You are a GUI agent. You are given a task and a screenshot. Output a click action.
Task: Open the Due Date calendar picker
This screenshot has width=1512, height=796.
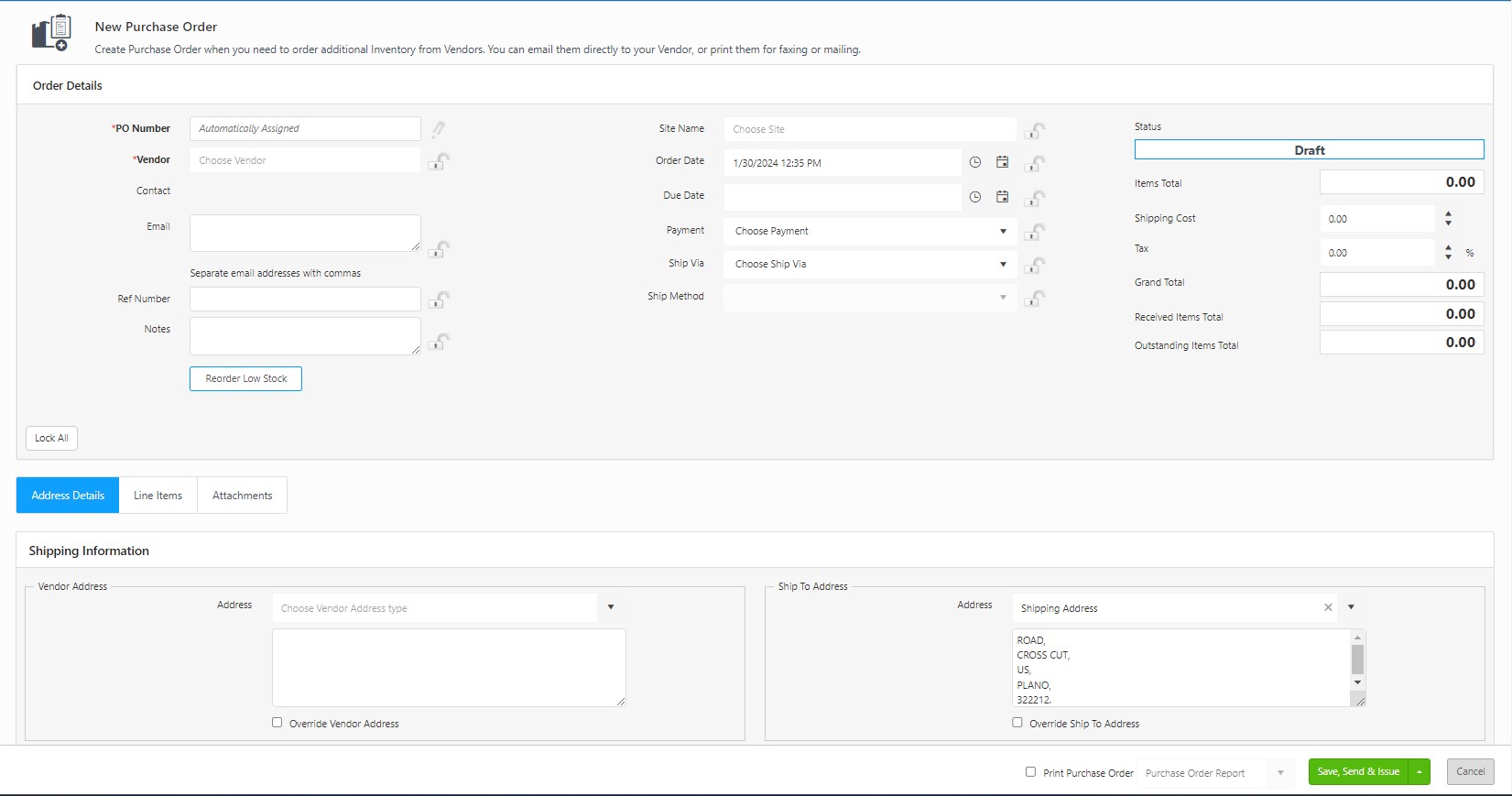click(x=1003, y=197)
